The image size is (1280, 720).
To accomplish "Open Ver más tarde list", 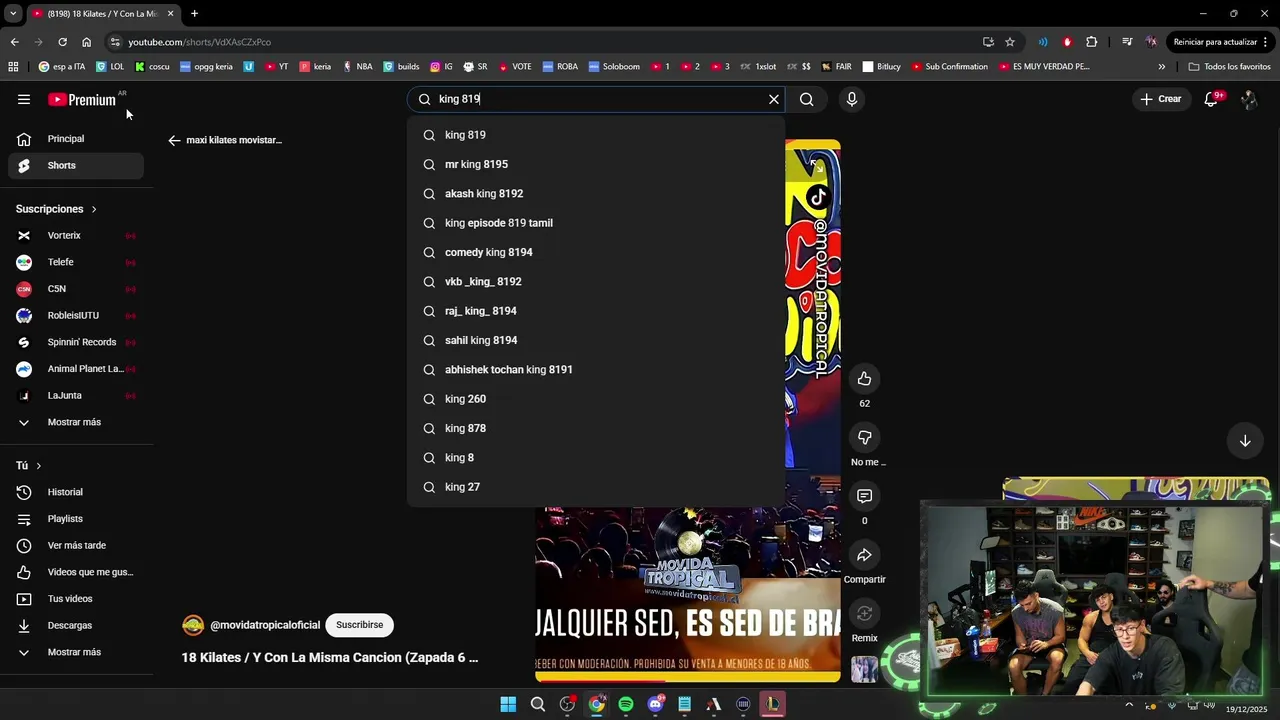I will [x=76, y=545].
